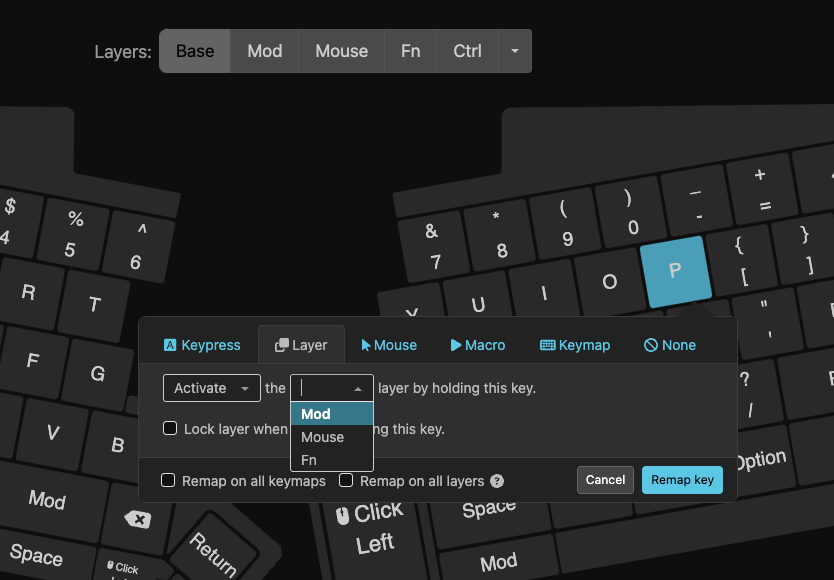Open the Activate mode dropdown
Image resolution: width=834 pixels, height=580 pixels.
click(211, 389)
